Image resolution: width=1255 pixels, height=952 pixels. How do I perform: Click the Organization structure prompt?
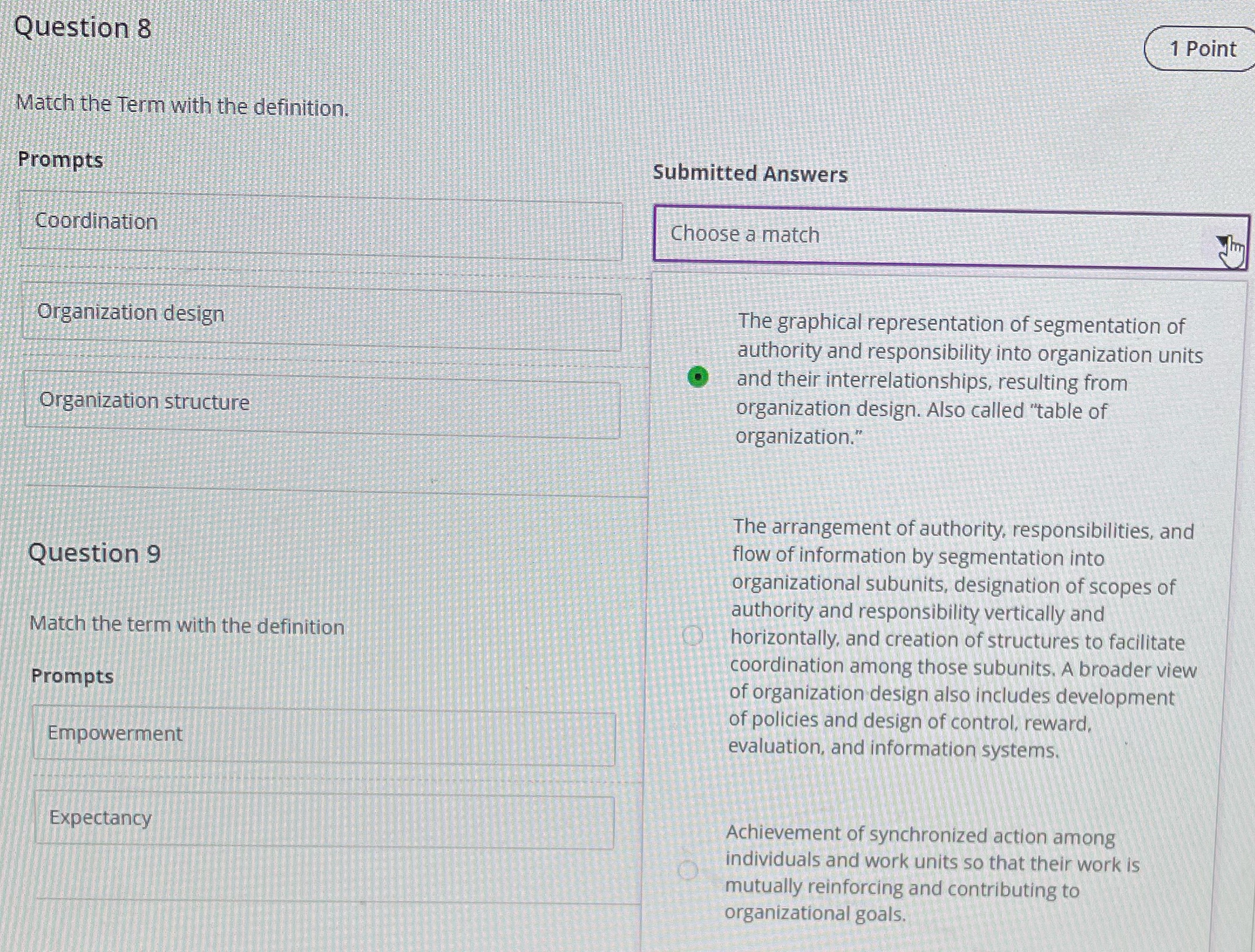pos(321,402)
